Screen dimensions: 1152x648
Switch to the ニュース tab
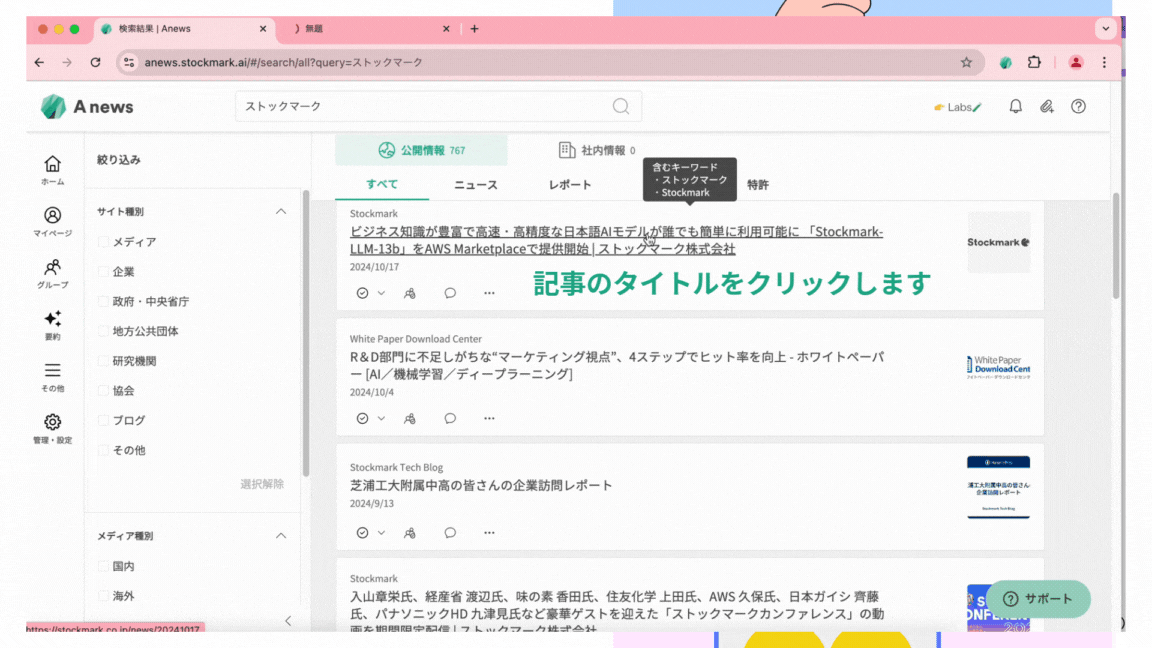(x=475, y=185)
